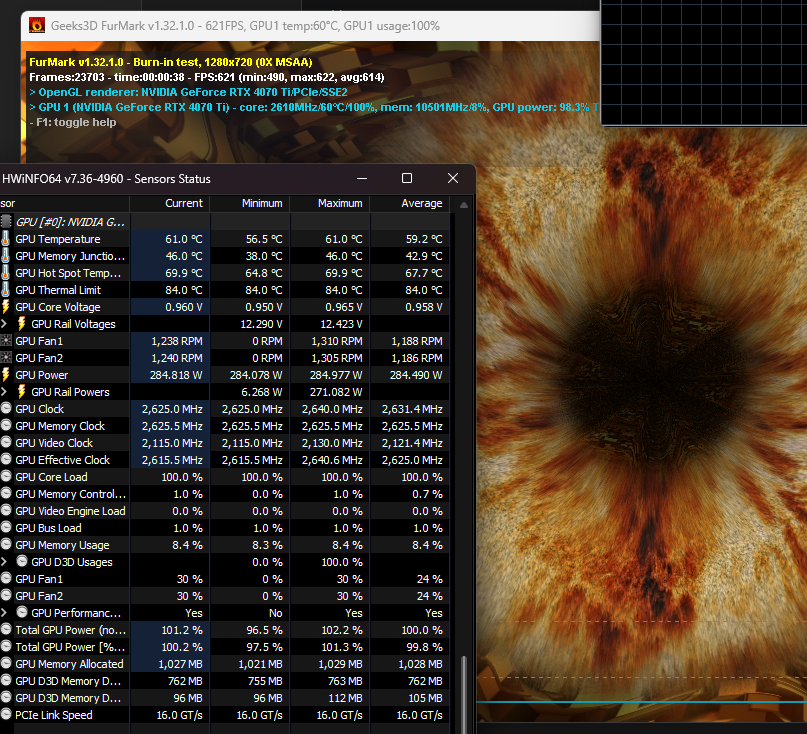This screenshot has width=807, height=734.
Task: Click the scrollbar up arrow in HWiNFO
Action: pyautogui.click(x=463, y=205)
